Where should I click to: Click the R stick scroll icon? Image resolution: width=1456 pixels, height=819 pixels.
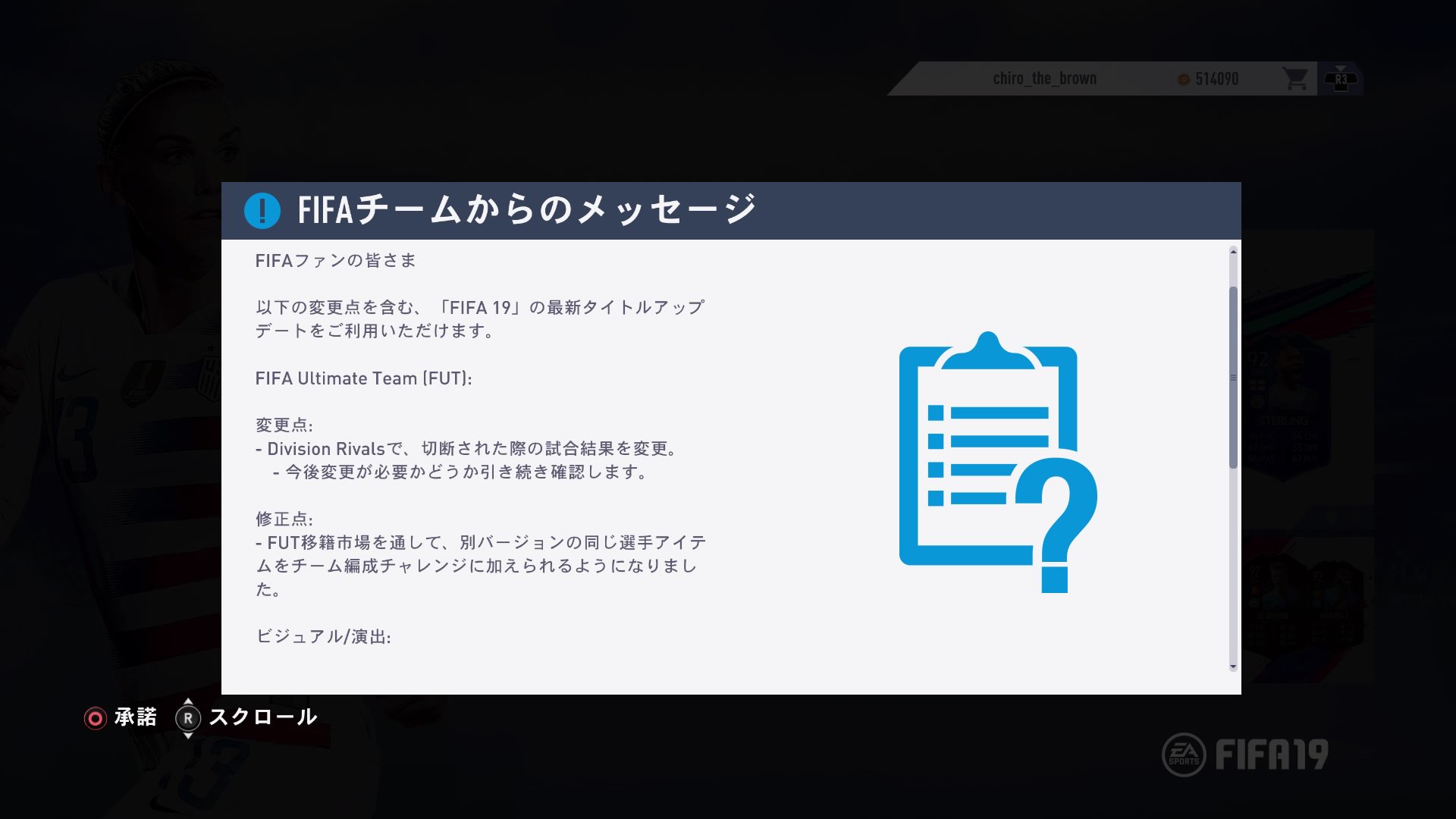point(188,718)
